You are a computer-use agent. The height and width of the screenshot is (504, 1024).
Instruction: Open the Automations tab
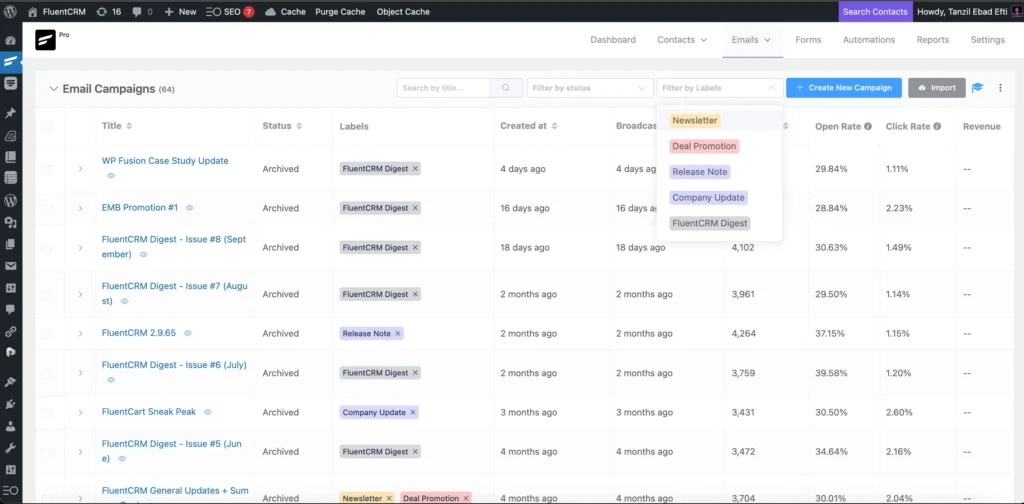pos(868,40)
